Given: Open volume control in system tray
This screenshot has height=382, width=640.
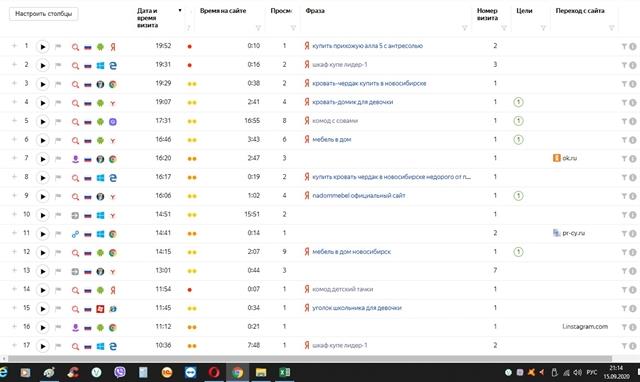Looking at the screenshot, I should pos(577,372).
